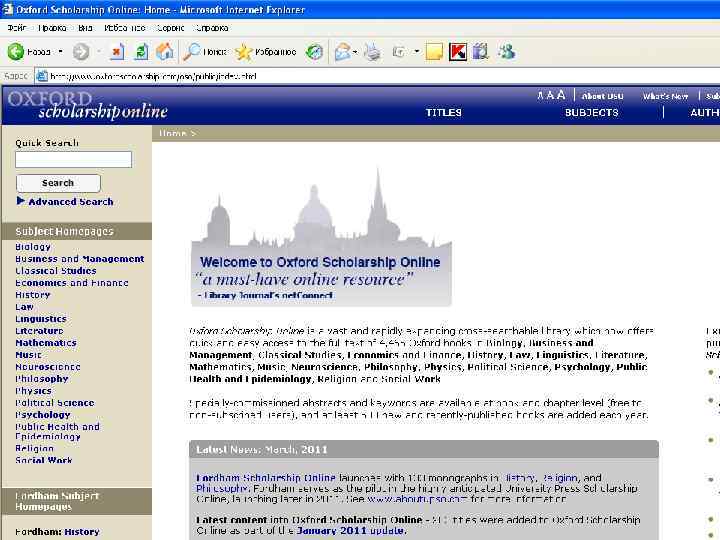Click the browser address bar URL
Screen dimensions: 720x540
153,76
